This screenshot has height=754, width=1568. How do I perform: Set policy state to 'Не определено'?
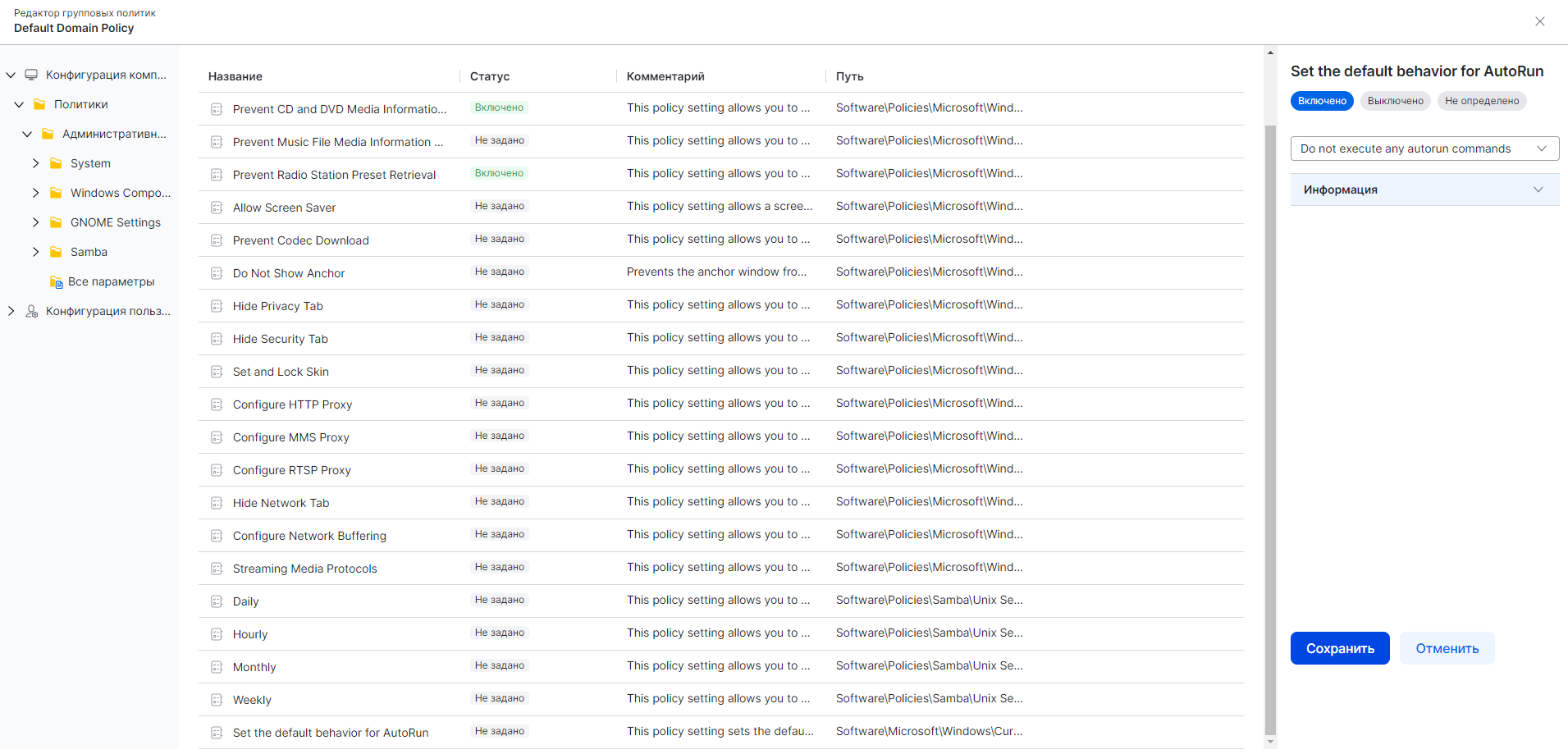[1481, 101]
